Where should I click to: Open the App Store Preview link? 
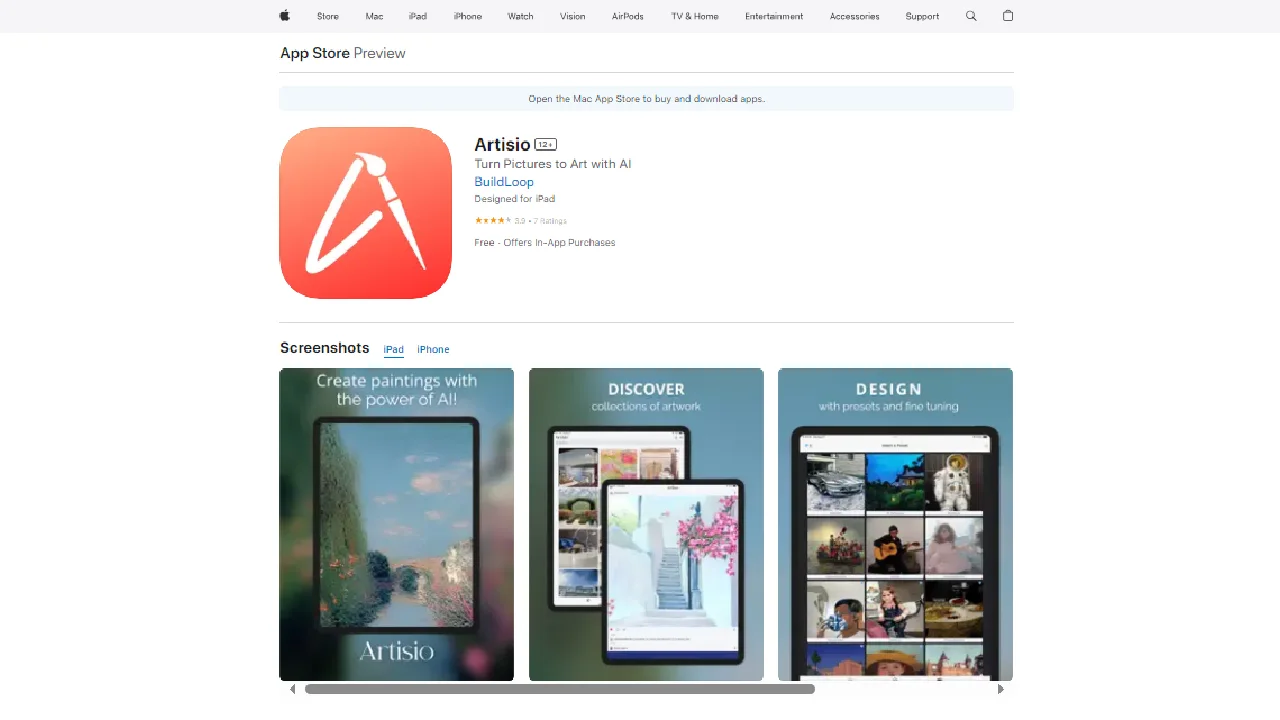pos(314,53)
